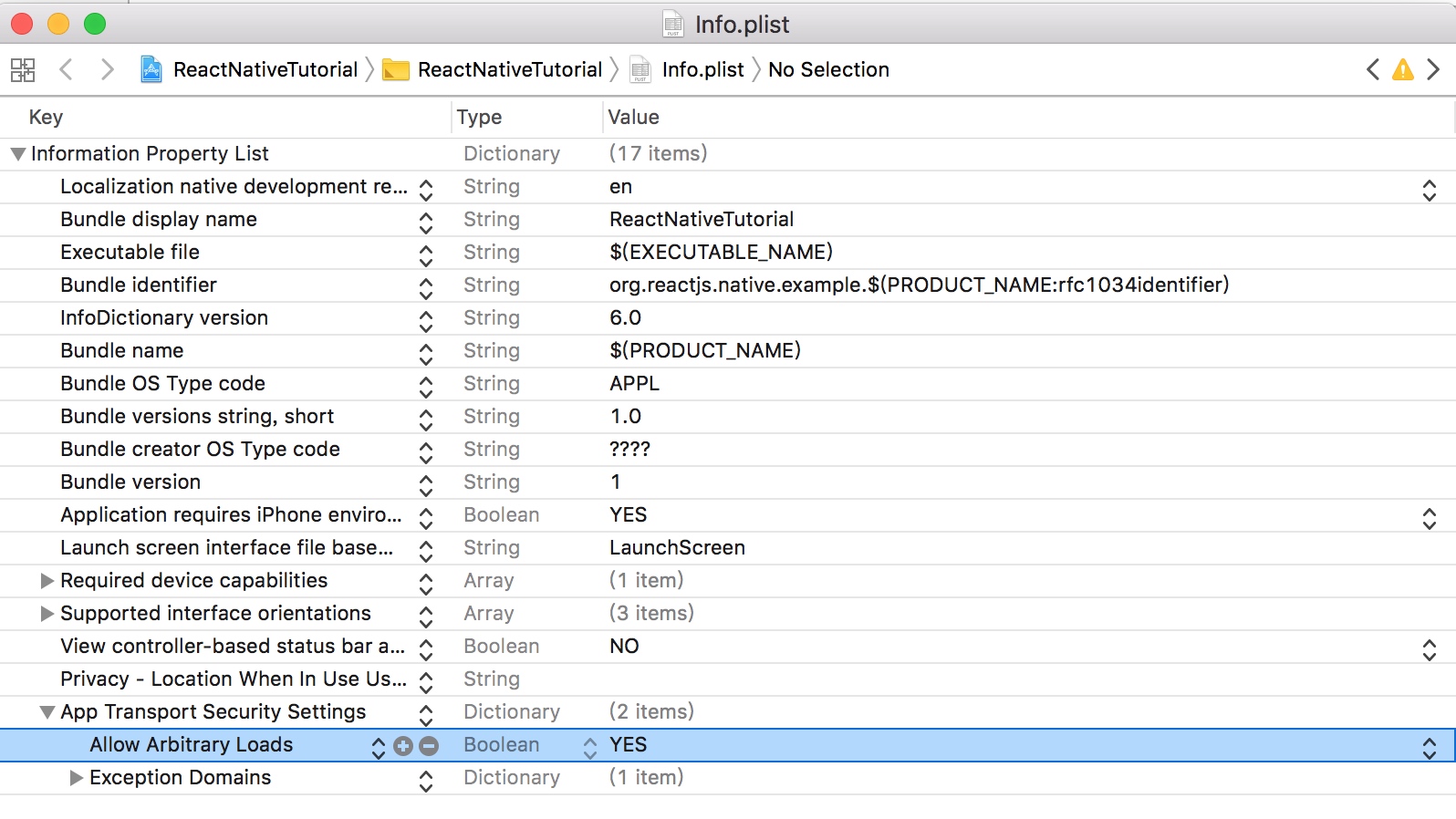Image resolution: width=1456 pixels, height=819 pixels.
Task: Sort by the Key column header
Action: coord(46,117)
